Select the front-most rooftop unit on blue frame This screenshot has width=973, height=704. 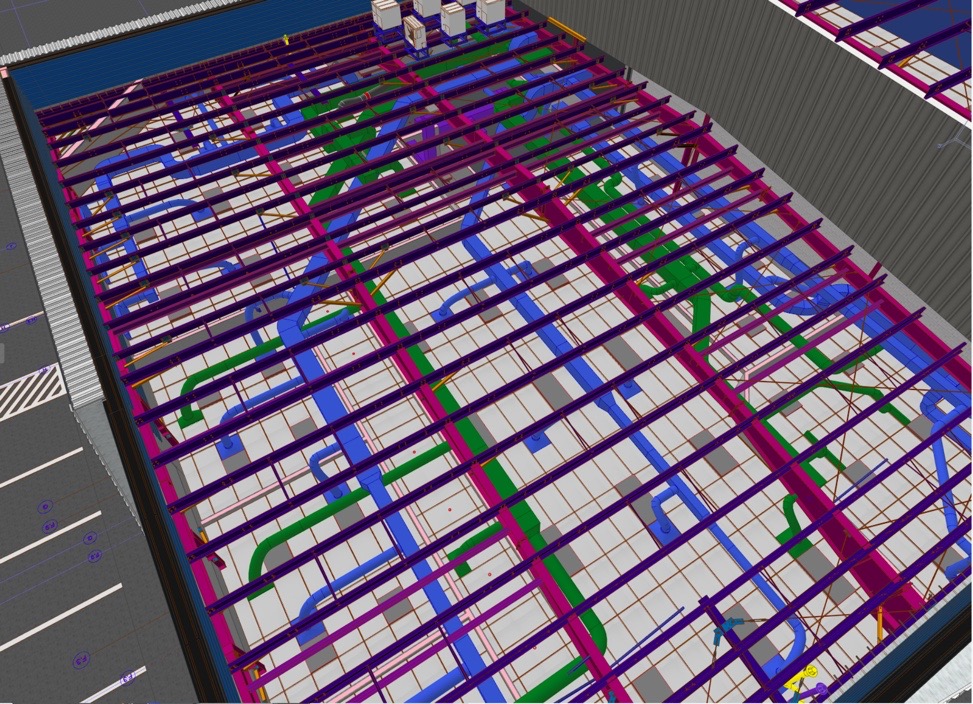[x=415, y=36]
